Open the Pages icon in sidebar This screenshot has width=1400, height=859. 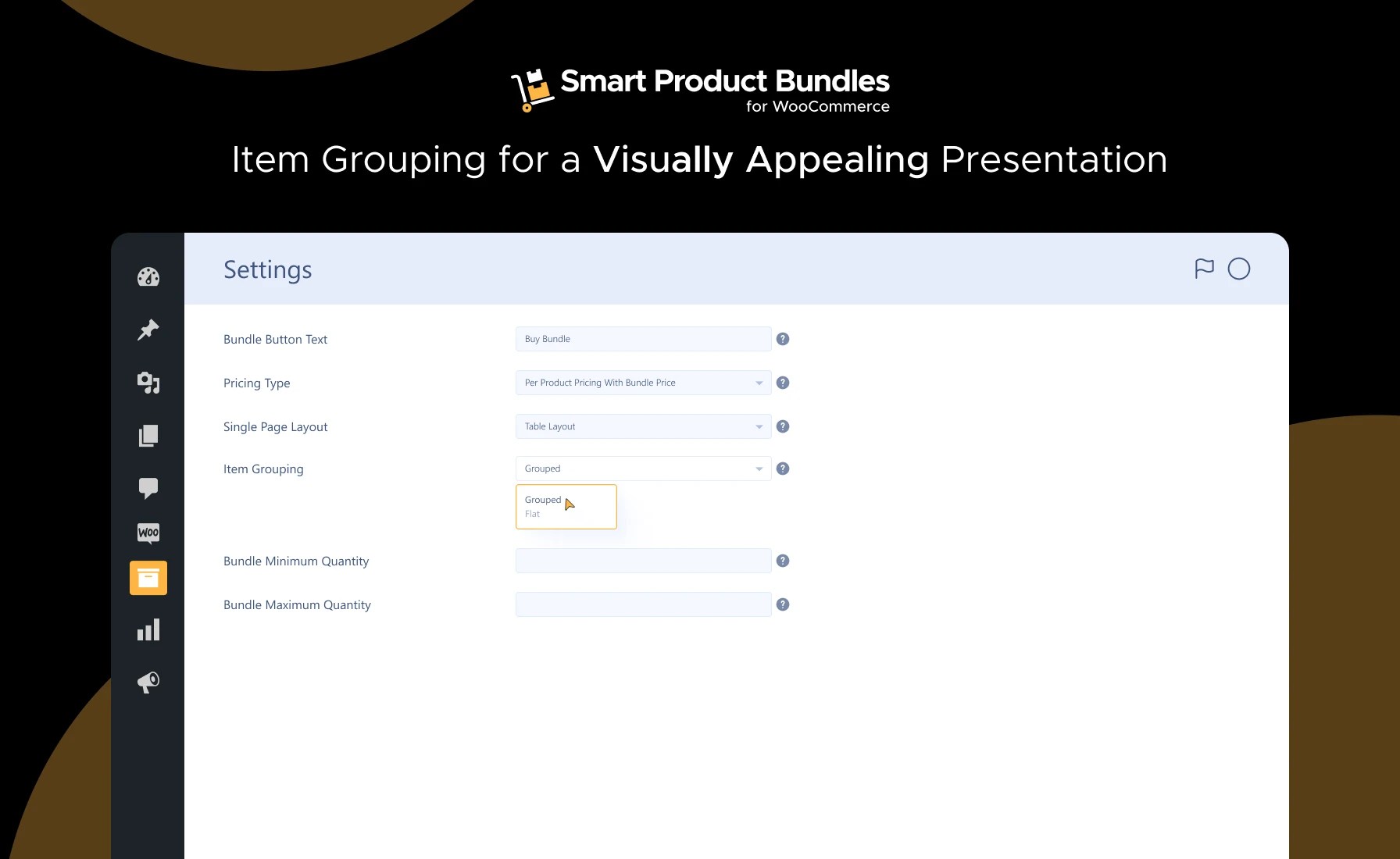tap(148, 435)
